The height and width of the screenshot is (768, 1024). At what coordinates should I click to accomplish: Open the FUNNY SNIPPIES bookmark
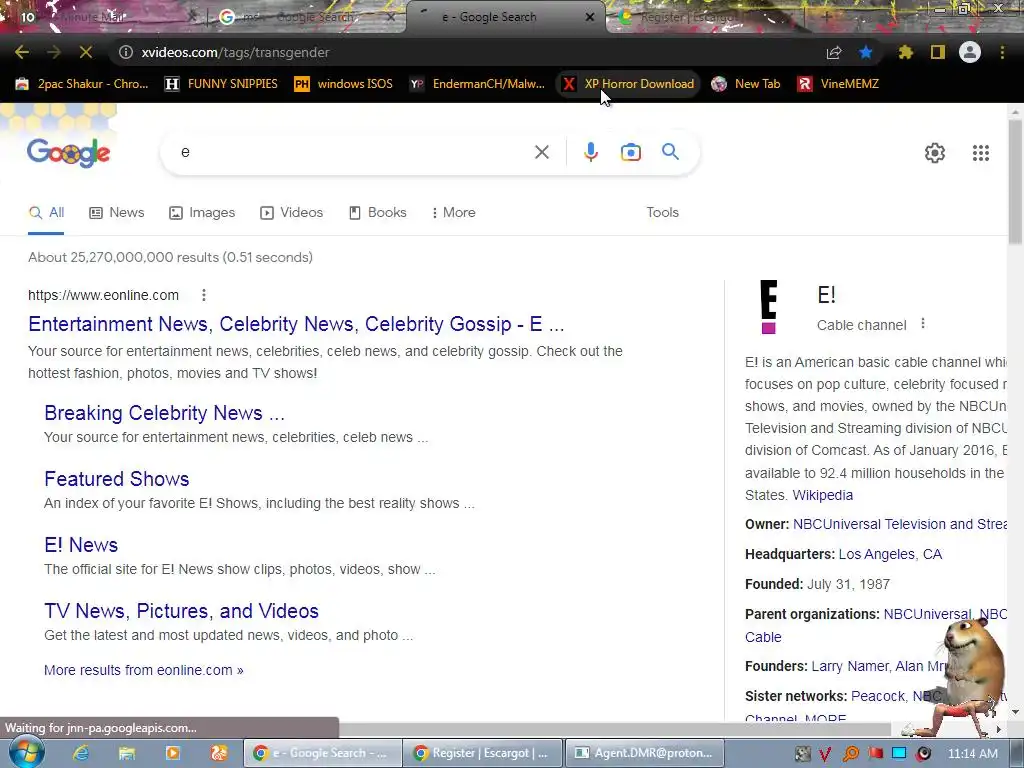click(x=221, y=84)
